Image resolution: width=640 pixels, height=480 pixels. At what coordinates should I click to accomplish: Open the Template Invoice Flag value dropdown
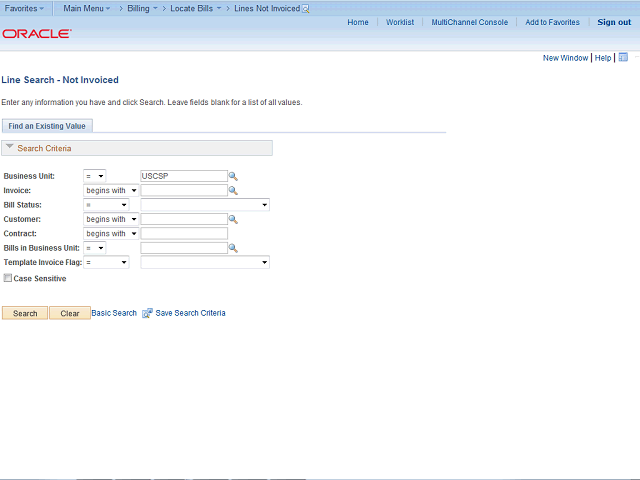click(x=205, y=262)
